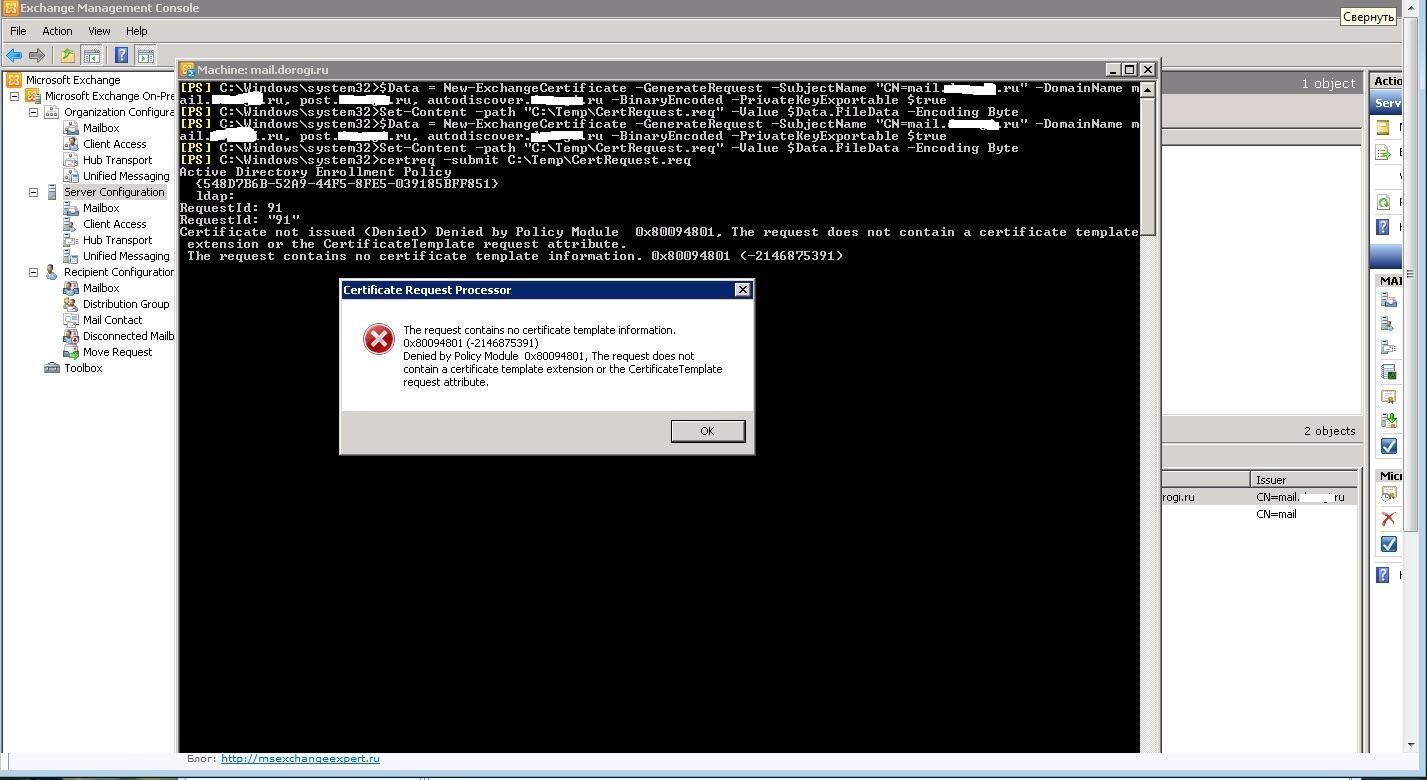The width and height of the screenshot is (1427, 780).
Task: Click the Back arrow toolbar icon
Action: click(x=14, y=56)
